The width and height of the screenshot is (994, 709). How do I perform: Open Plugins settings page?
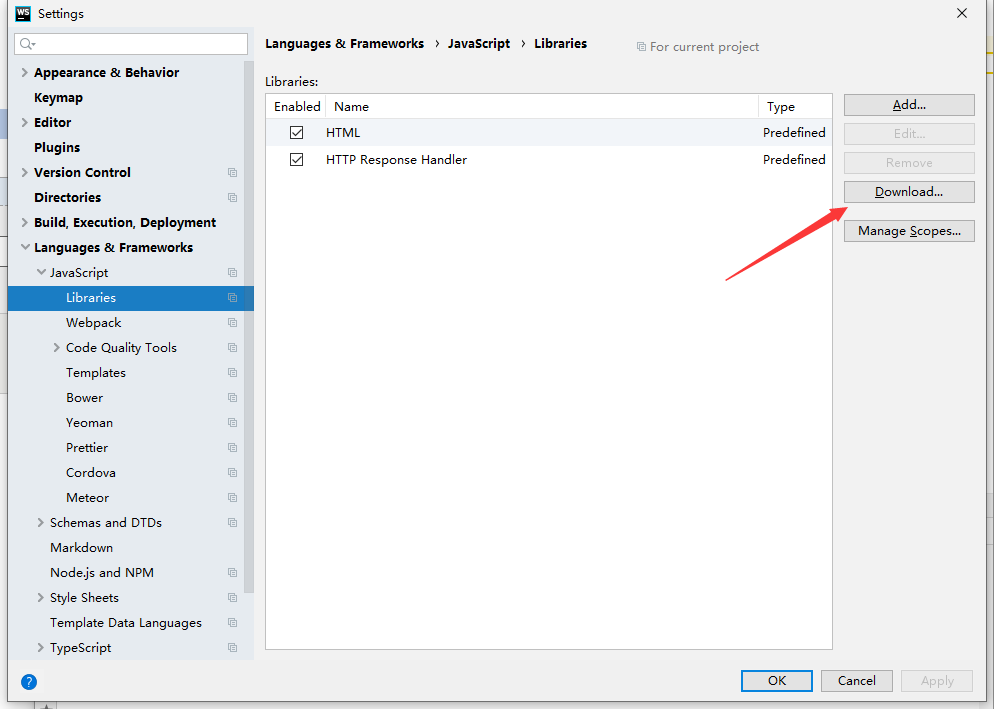click(x=57, y=148)
